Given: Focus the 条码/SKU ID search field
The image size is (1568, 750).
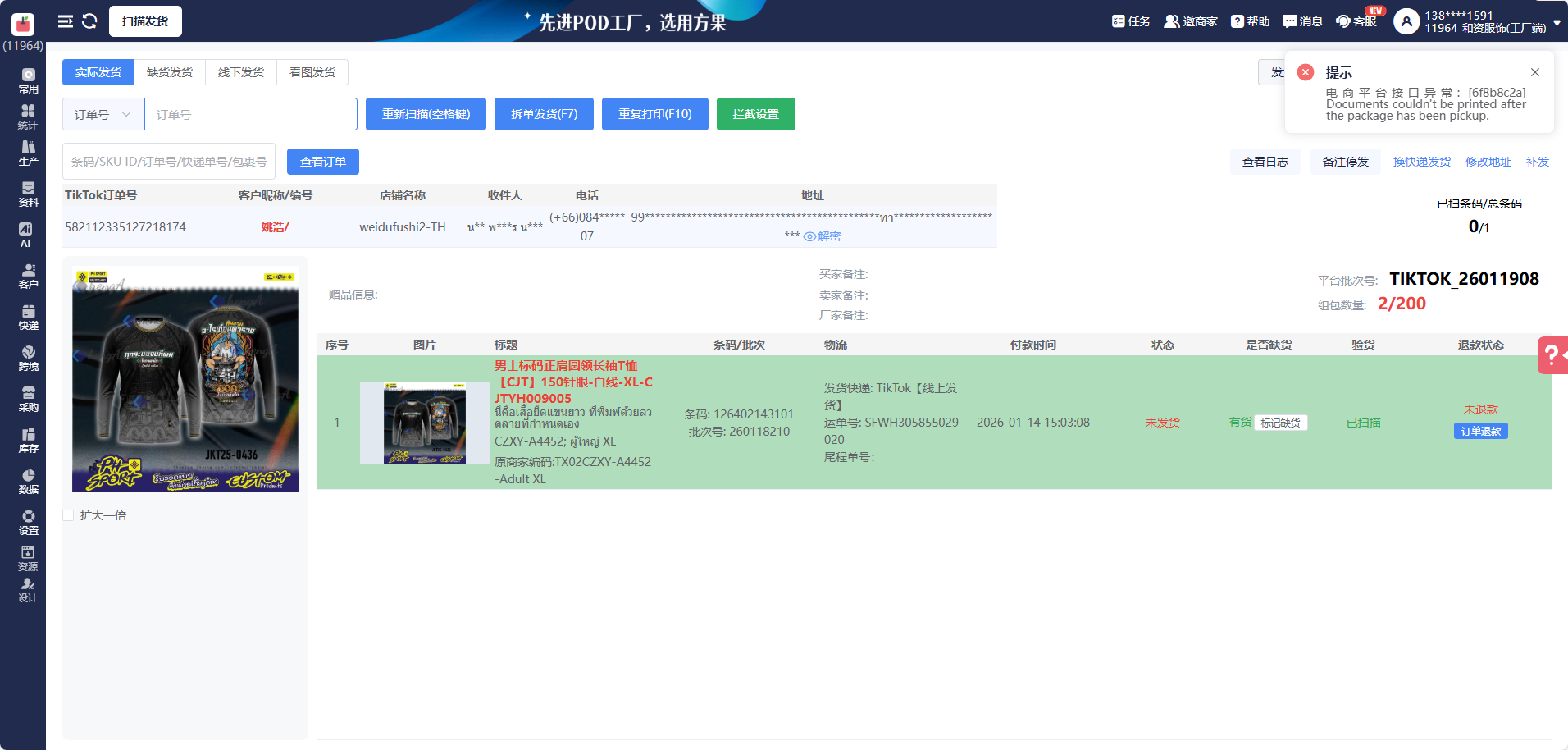Looking at the screenshot, I should click(x=169, y=162).
